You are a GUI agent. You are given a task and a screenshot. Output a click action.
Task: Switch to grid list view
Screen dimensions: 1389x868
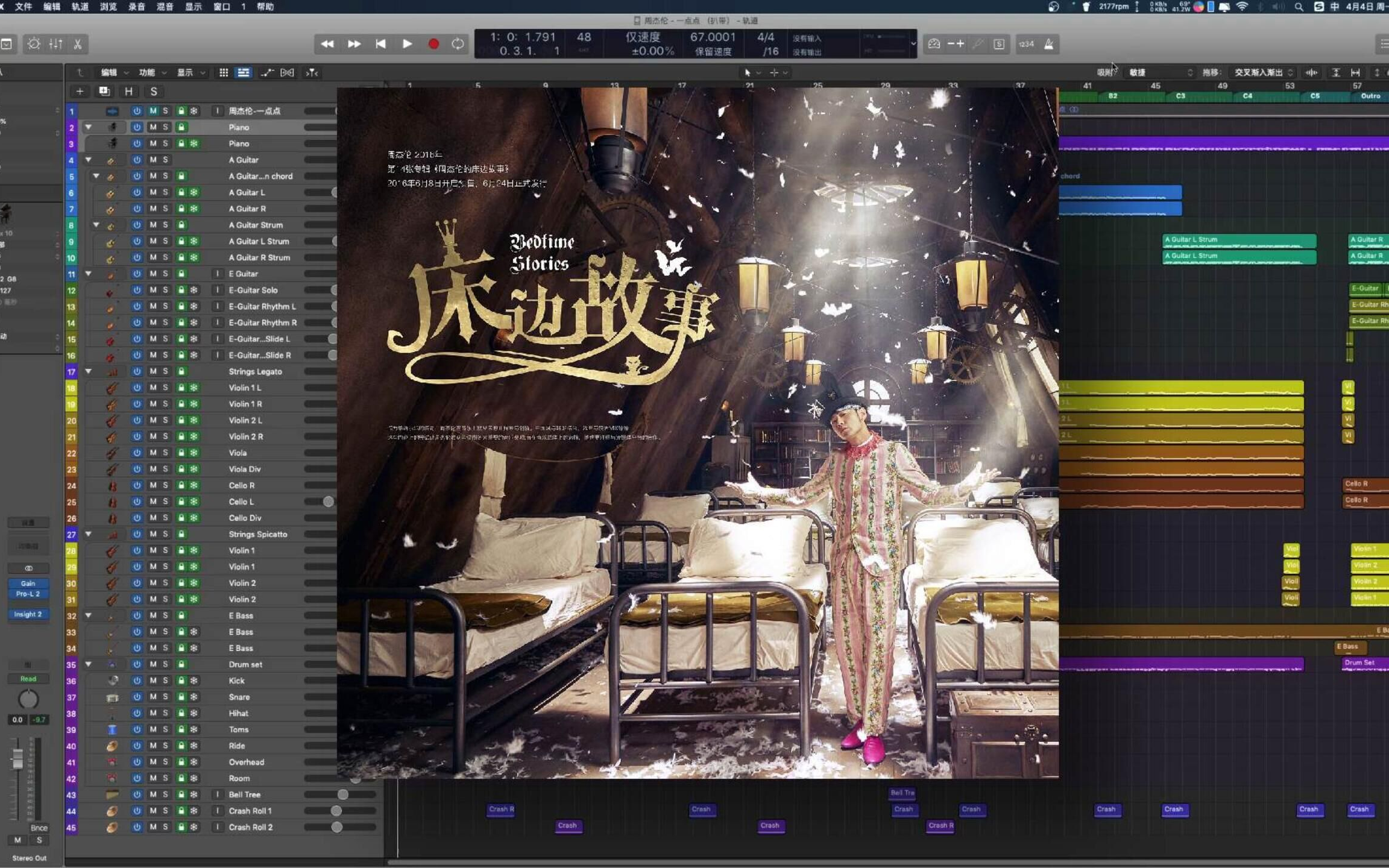[x=224, y=72]
